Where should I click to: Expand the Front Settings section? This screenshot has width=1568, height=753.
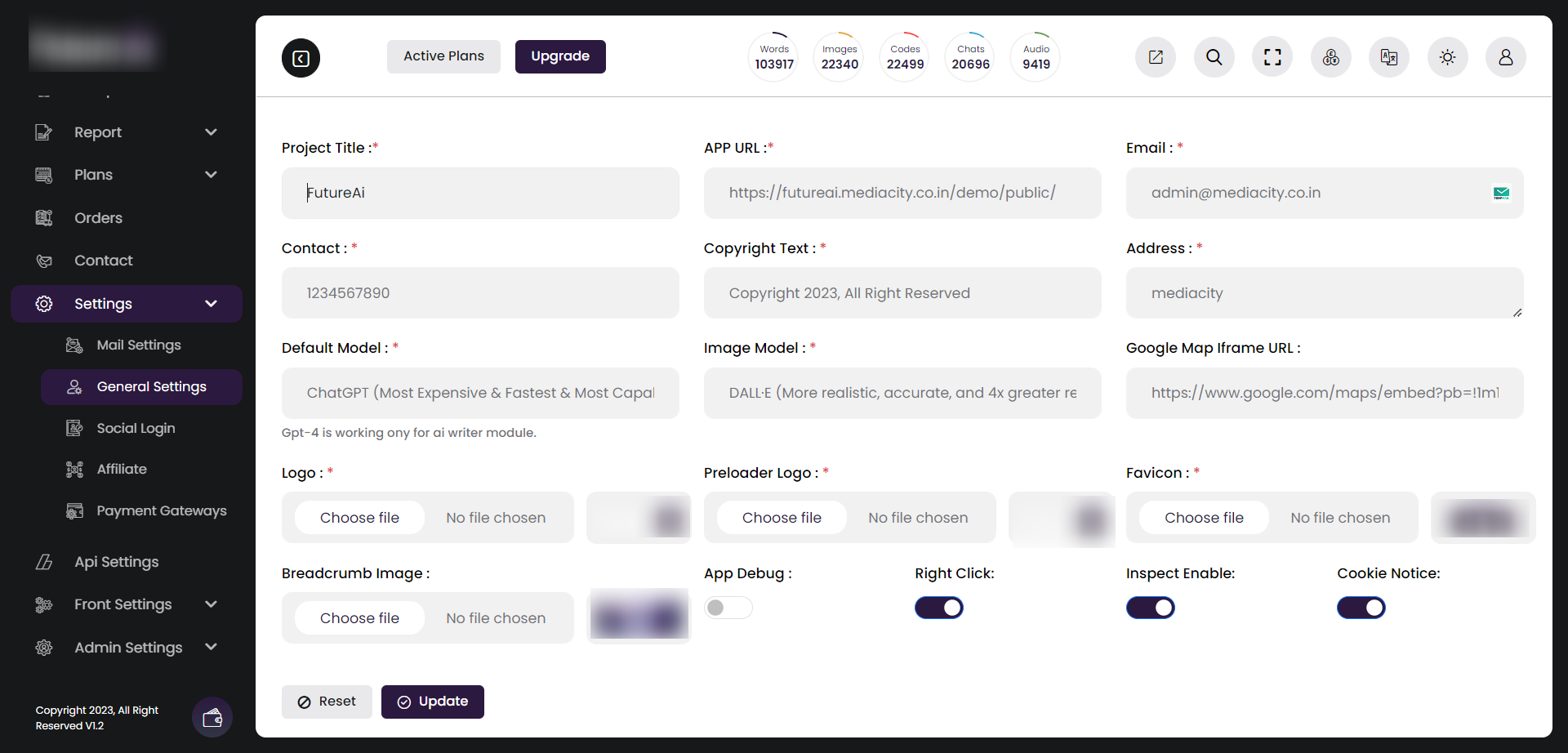(122, 604)
